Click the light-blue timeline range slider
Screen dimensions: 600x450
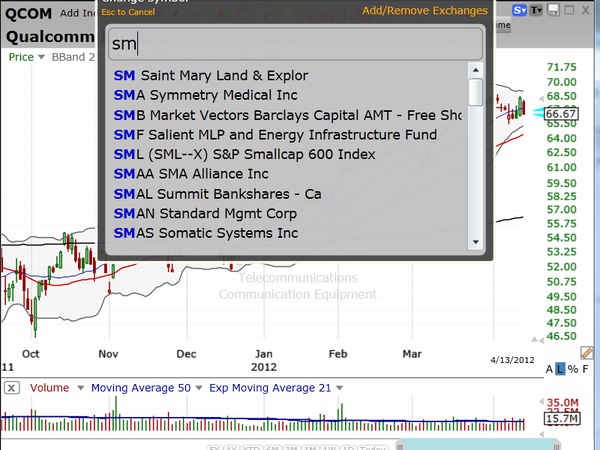click(x=478, y=445)
